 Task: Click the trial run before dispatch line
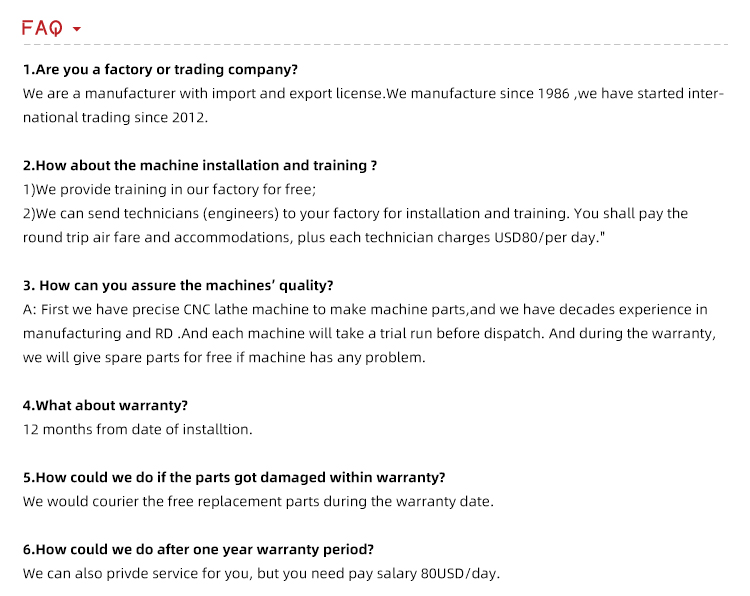coord(368,333)
